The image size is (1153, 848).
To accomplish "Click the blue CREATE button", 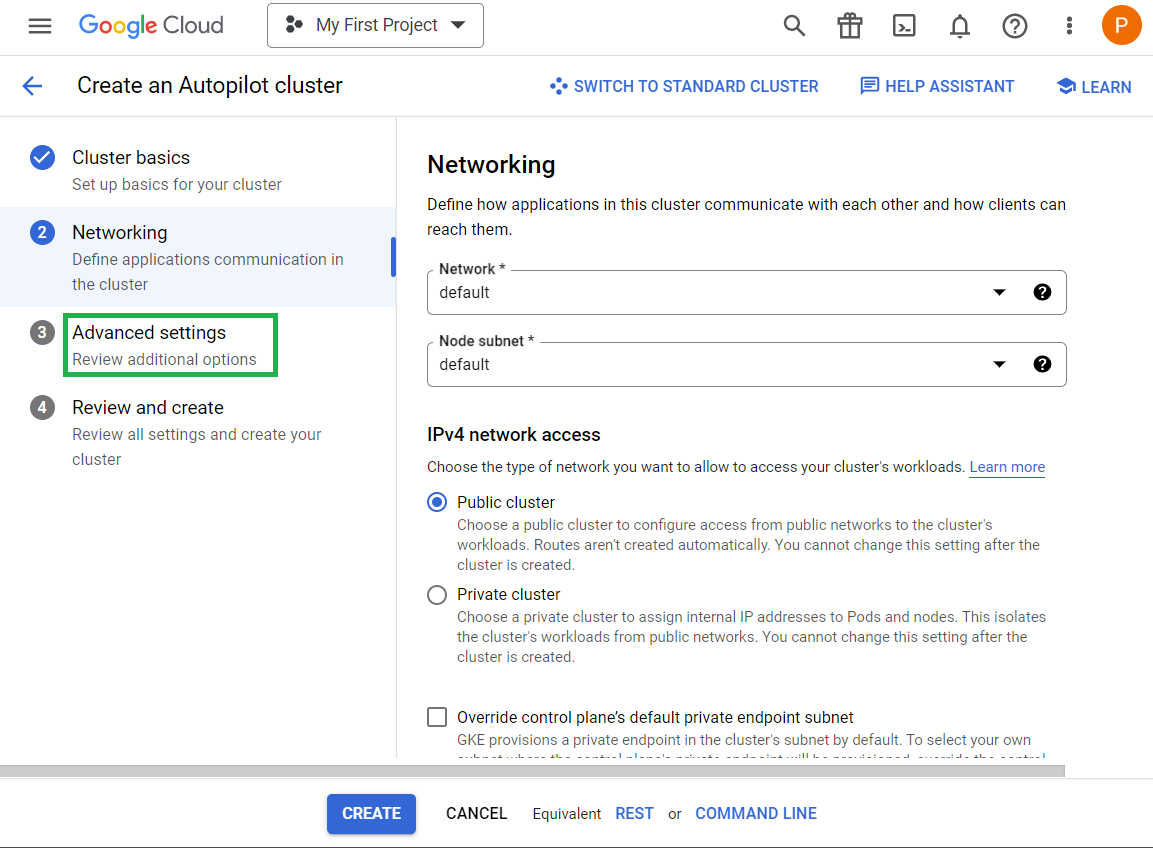I will (371, 813).
